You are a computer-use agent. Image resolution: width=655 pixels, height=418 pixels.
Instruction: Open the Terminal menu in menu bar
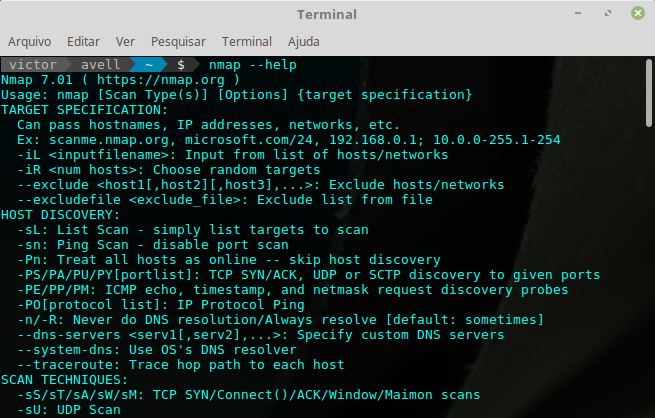[246, 42]
